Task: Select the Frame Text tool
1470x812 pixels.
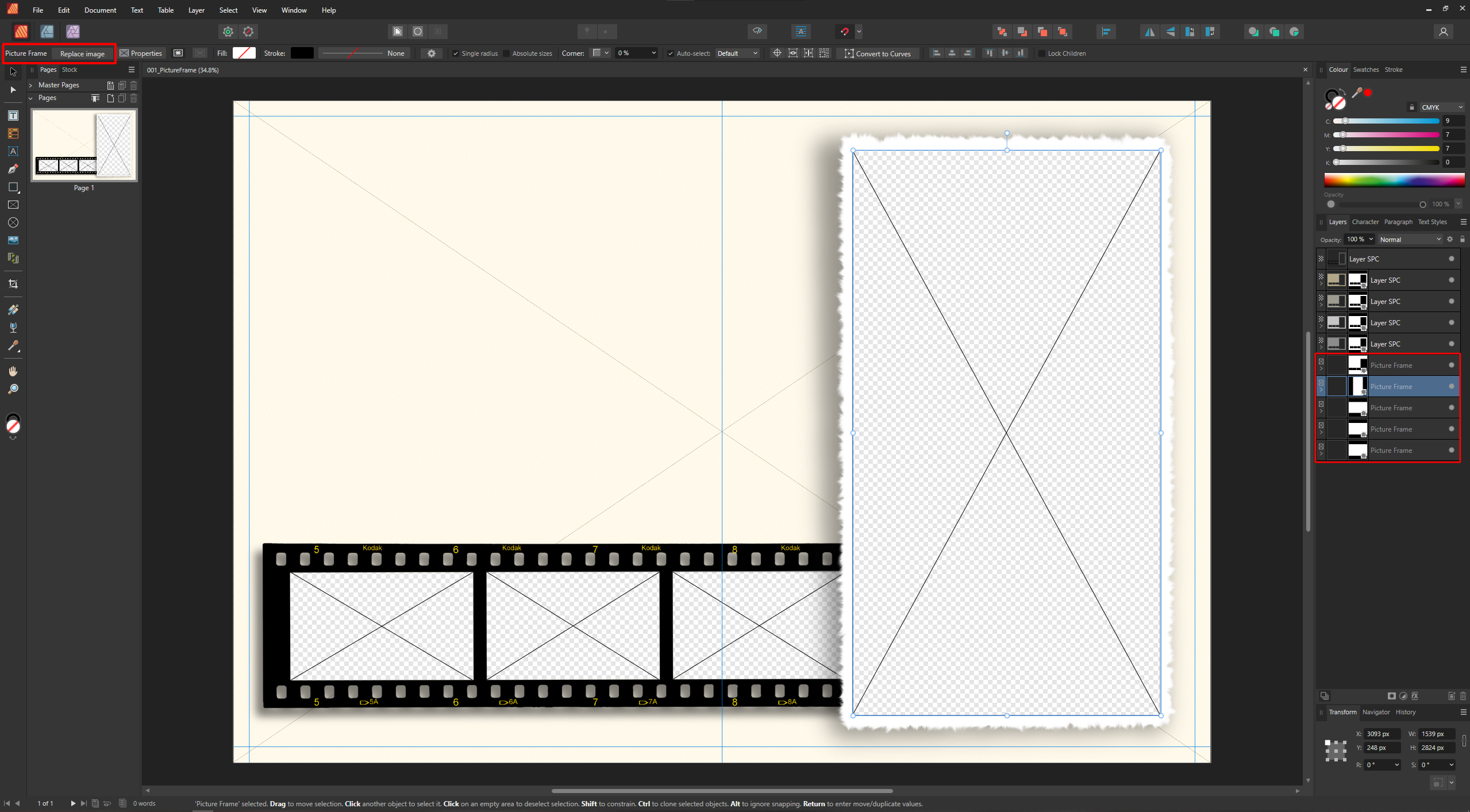Action: point(13,116)
